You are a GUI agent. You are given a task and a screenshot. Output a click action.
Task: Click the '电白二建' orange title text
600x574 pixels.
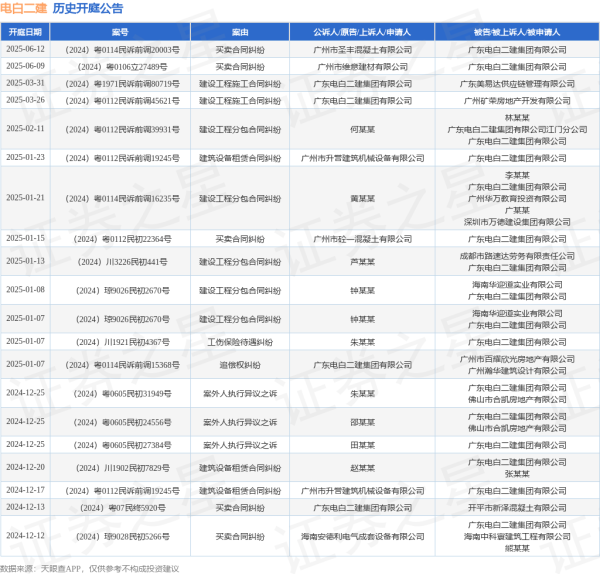click(x=24, y=8)
